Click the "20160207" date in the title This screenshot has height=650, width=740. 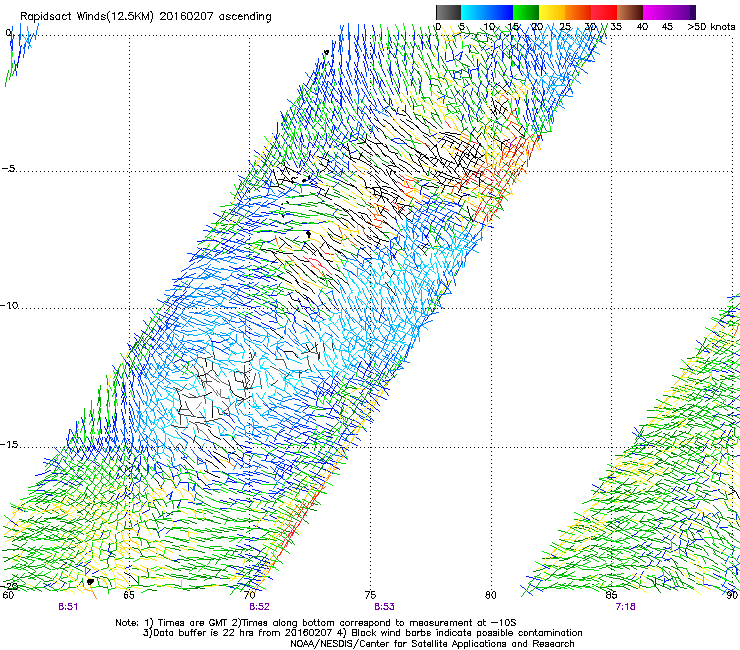click(186, 17)
